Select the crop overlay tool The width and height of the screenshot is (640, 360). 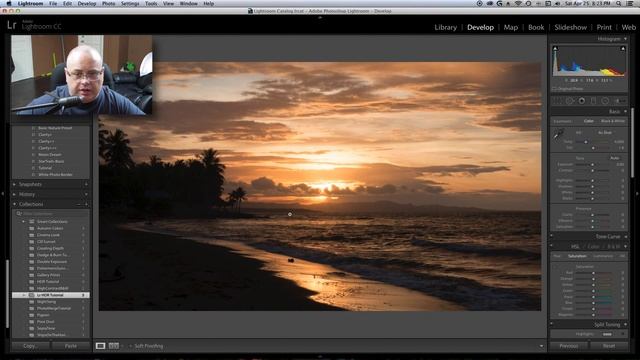click(x=557, y=101)
